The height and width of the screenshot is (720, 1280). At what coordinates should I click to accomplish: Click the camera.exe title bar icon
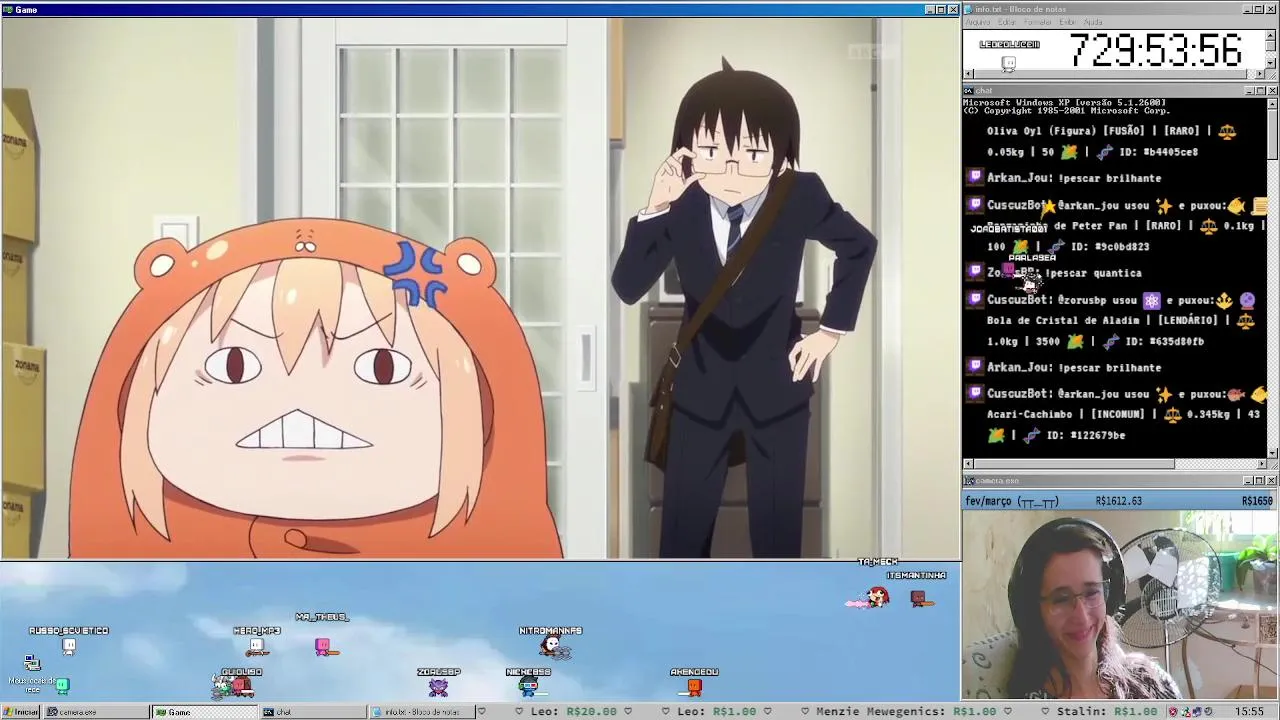[x=968, y=481]
